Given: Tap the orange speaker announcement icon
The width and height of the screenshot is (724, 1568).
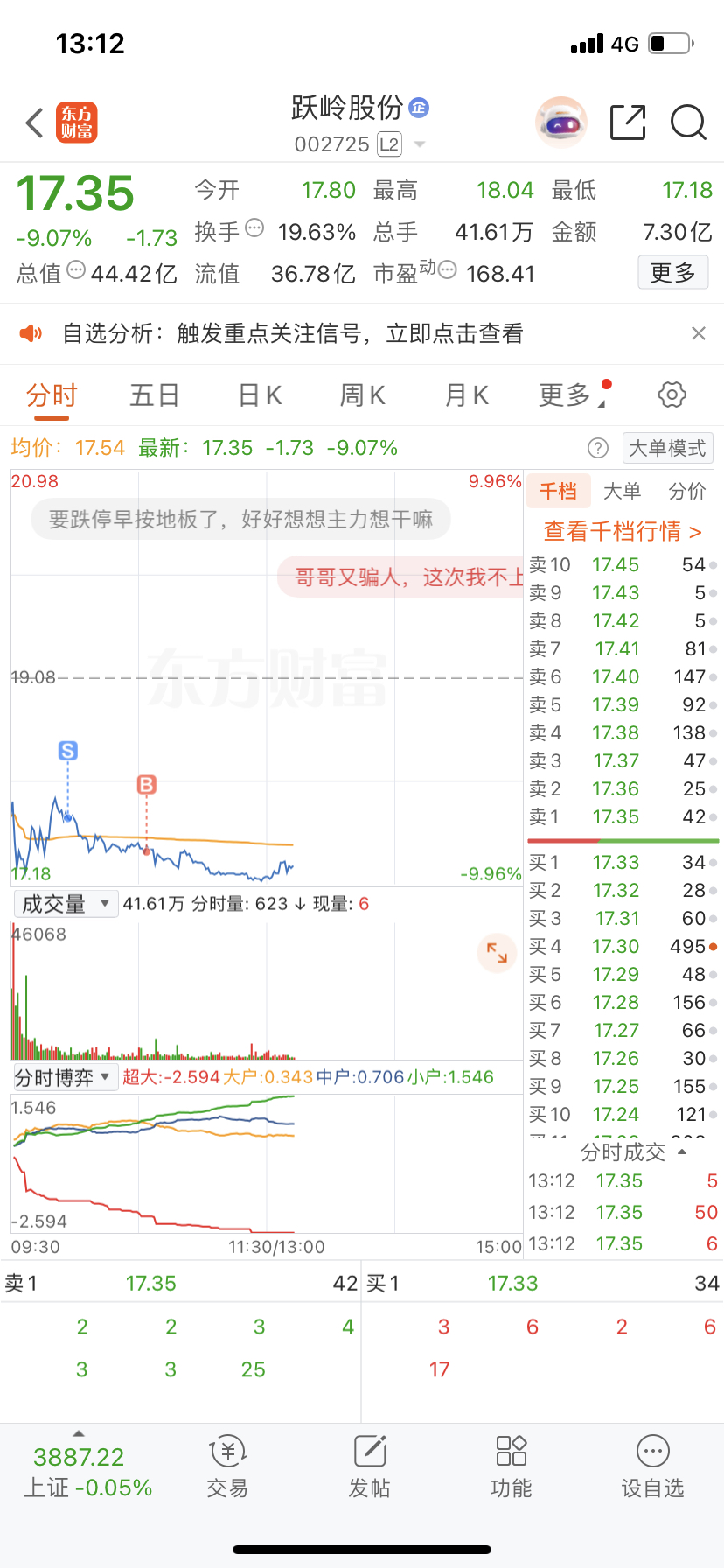Looking at the screenshot, I should tap(31, 333).
